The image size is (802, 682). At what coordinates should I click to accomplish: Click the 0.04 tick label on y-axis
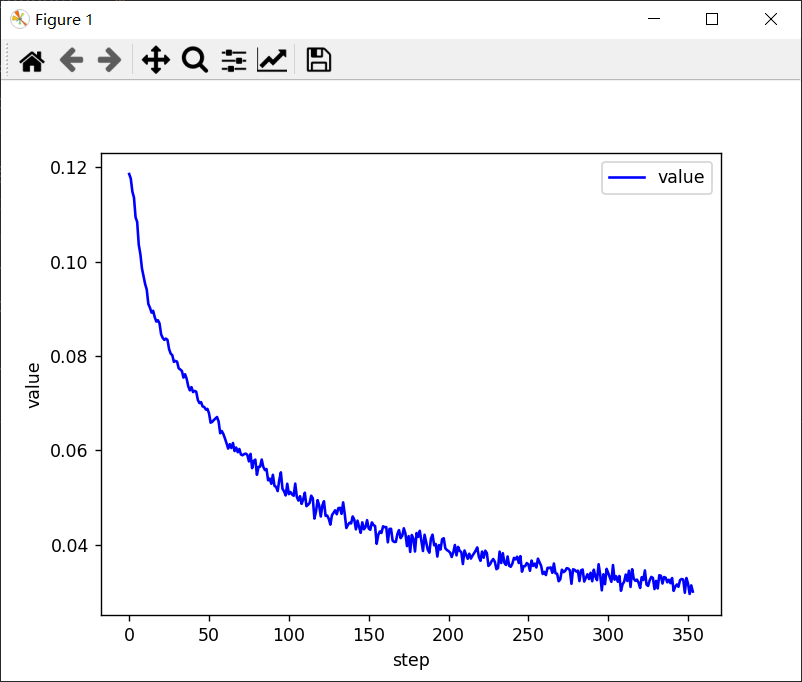[x=70, y=545]
